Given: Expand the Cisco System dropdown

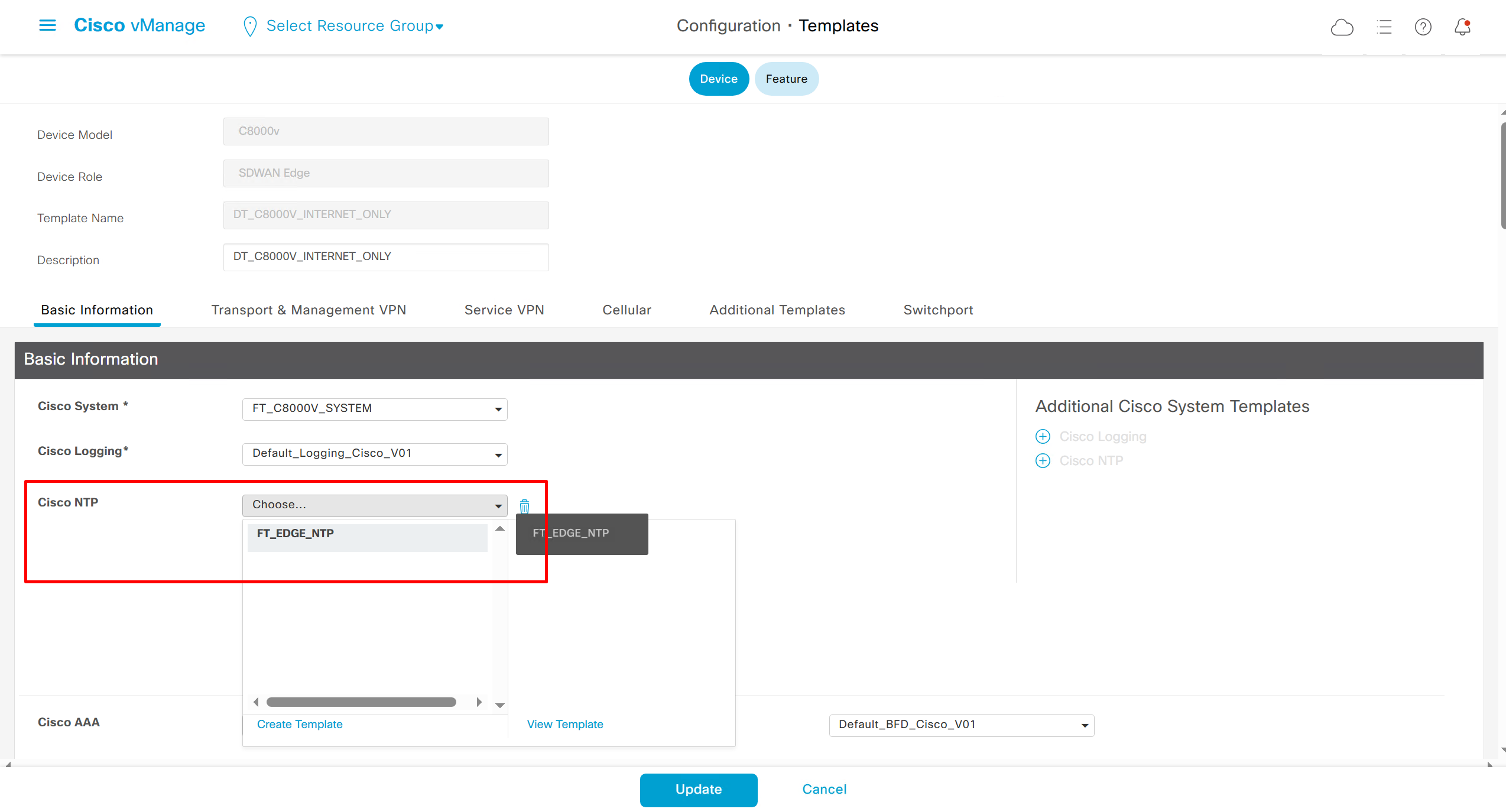Looking at the screenshot, I should [x=375, y=409].
